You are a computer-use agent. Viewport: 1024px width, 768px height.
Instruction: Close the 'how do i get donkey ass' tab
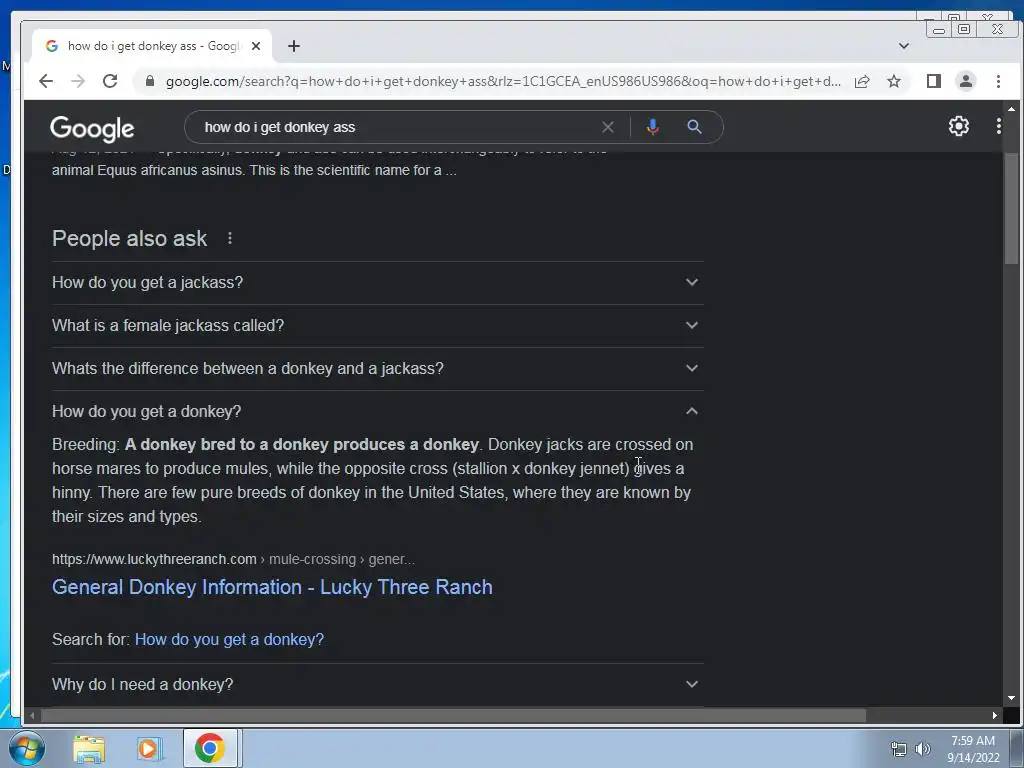[x=256, y=46]
